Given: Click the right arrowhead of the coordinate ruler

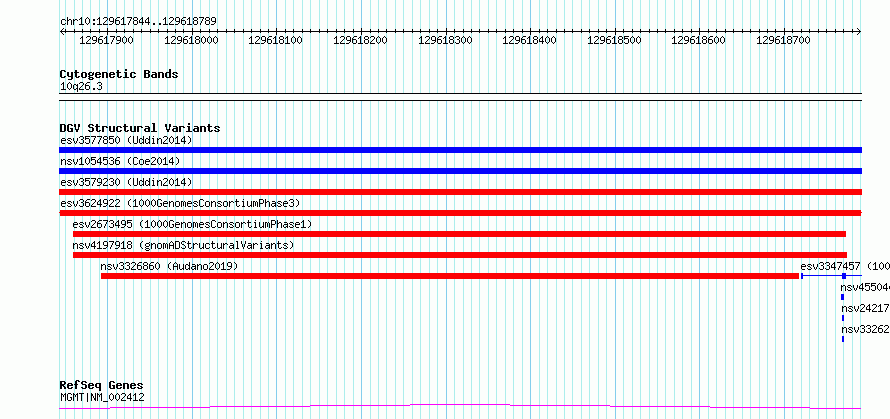Looking at the screenshot, I should tap(859, 31).
